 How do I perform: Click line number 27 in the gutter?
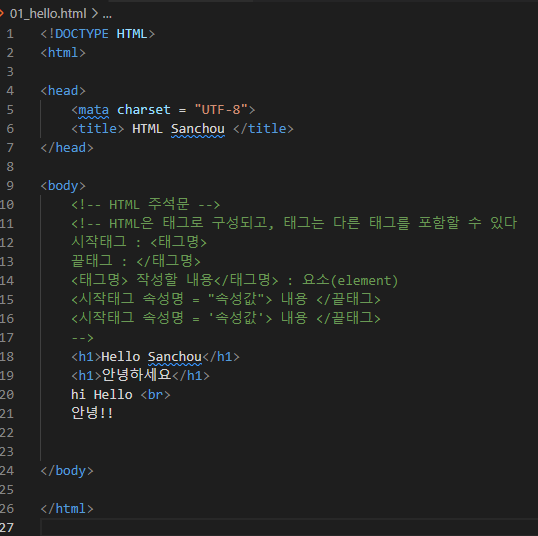pyautogui.click(x=7, y=528)
